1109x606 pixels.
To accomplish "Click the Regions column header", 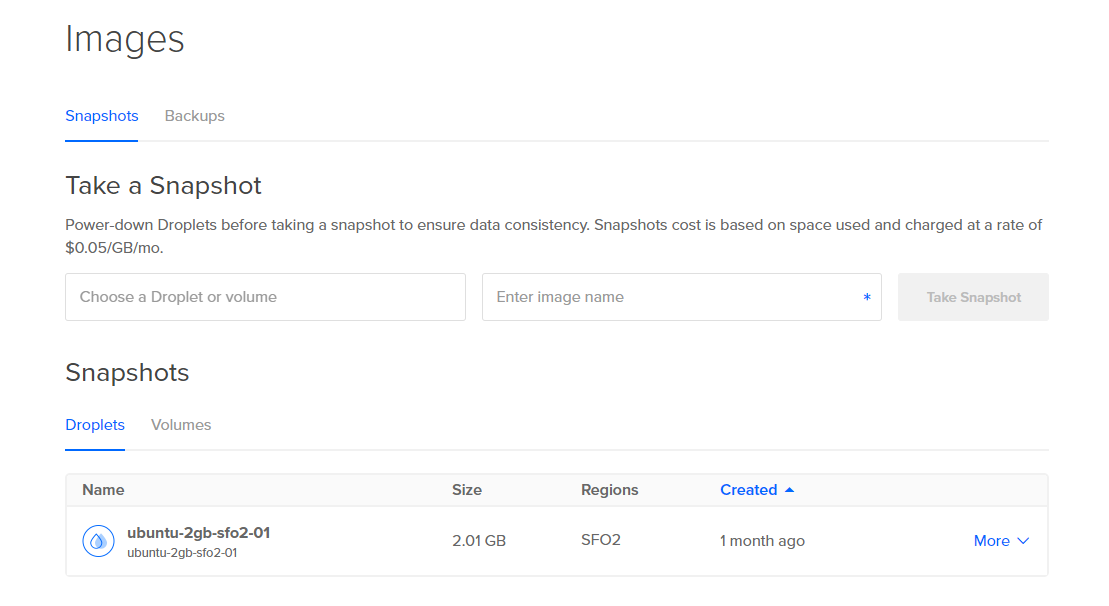I will click(x=610, y=490).
